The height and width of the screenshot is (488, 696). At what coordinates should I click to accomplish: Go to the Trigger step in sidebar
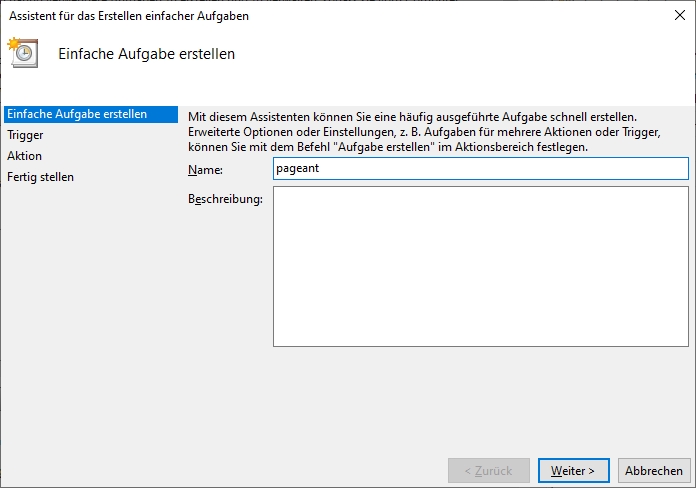[25, 135]
